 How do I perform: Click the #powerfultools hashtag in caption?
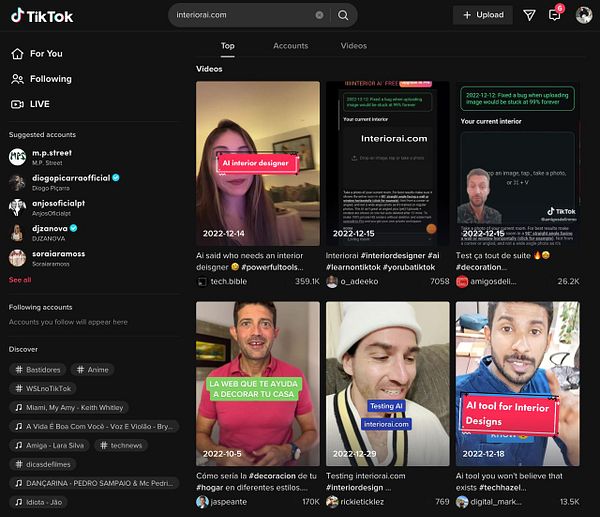click(x=272, y=267)
